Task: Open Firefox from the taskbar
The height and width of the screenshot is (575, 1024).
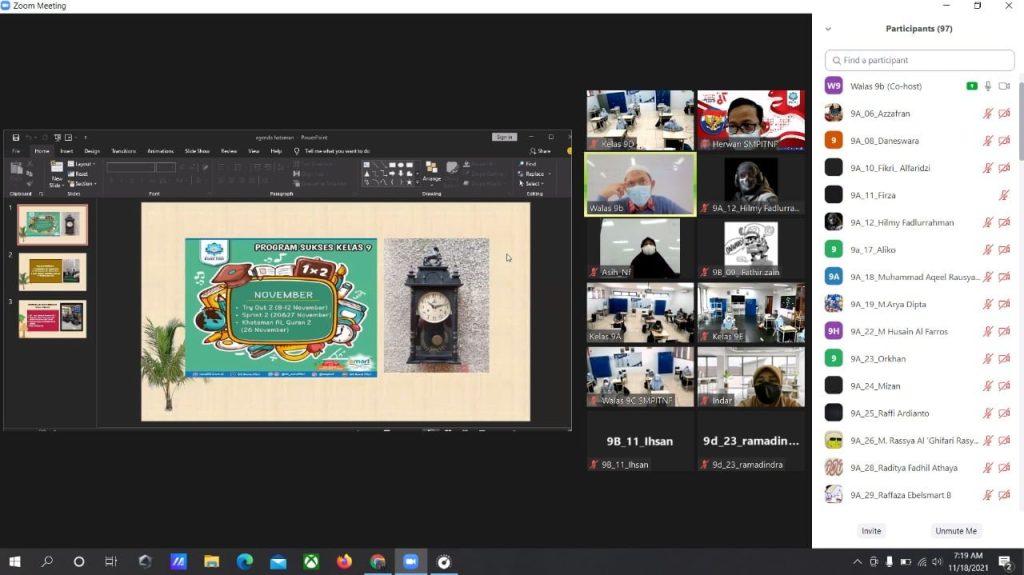Action: tap(344, 562)
